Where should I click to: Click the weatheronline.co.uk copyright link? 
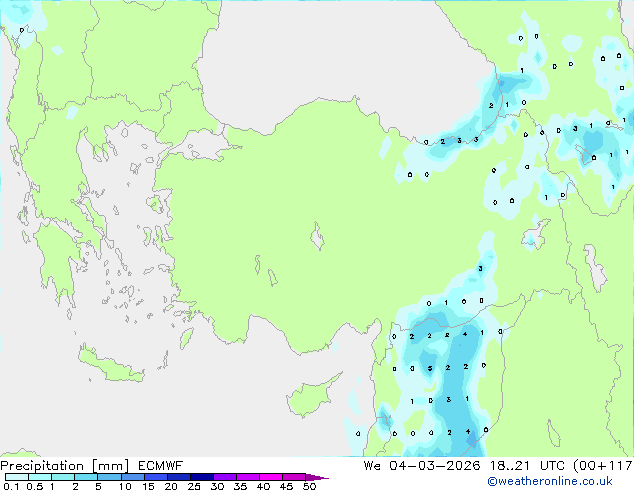550,481
